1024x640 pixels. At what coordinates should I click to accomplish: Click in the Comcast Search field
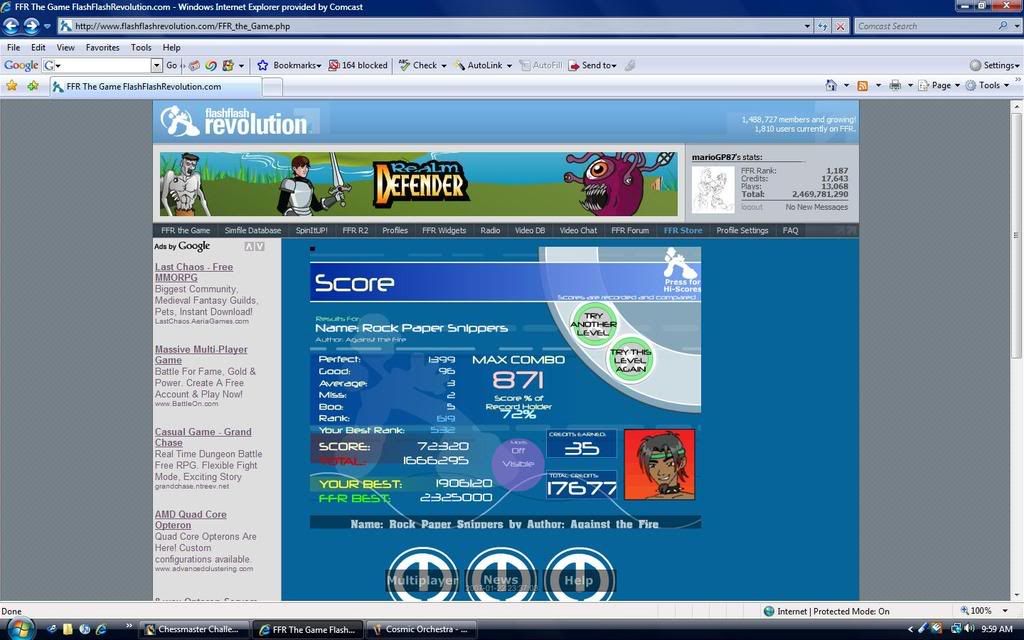click(924, 26)
